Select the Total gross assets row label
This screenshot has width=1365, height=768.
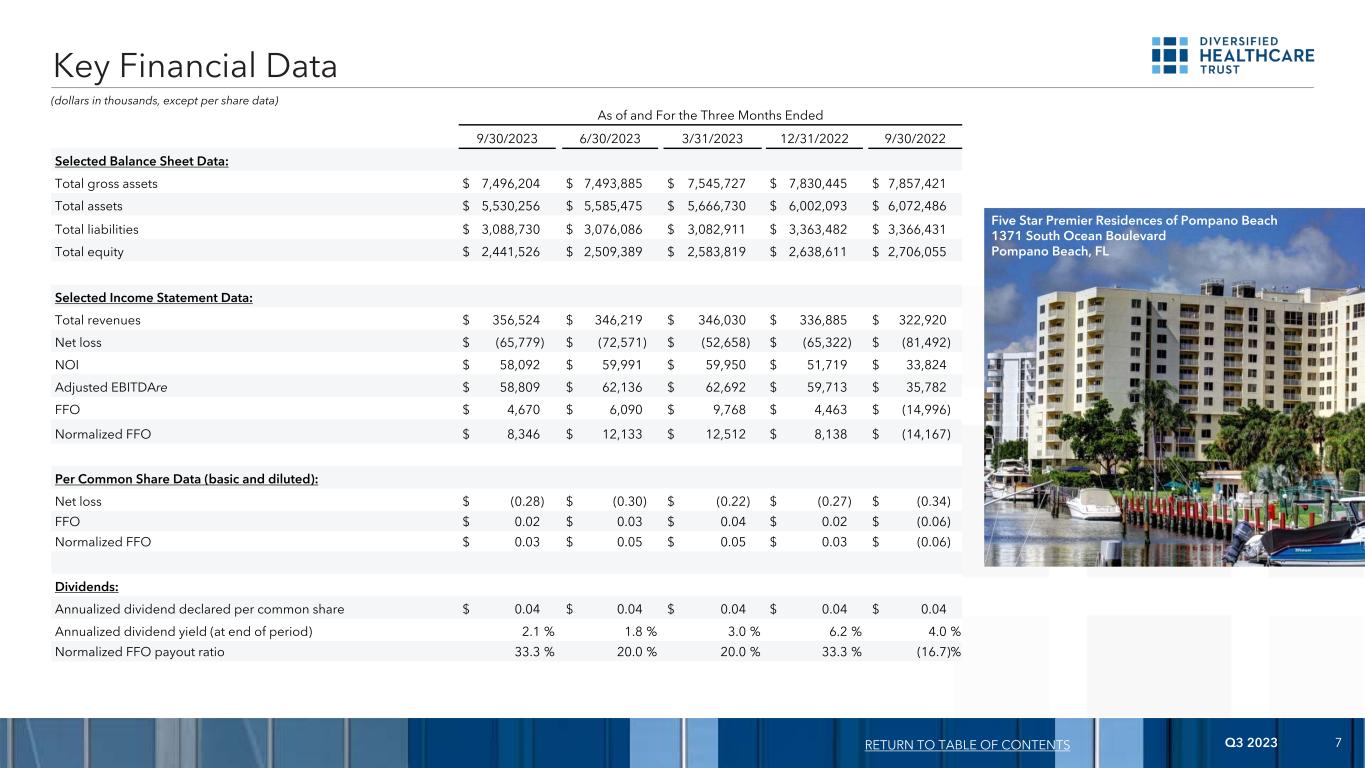point(106,184)
